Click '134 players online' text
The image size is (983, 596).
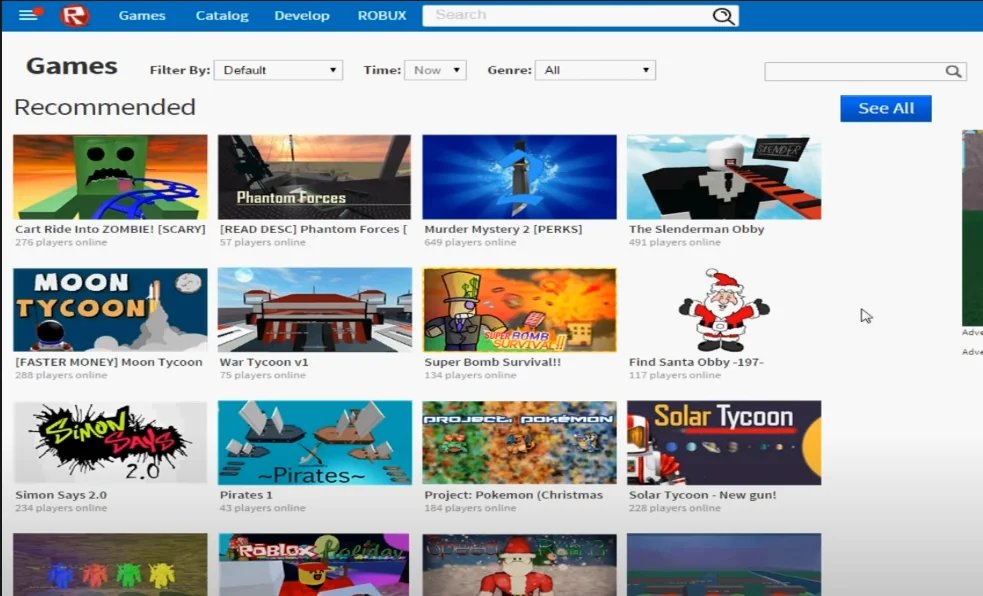(470, 375)
